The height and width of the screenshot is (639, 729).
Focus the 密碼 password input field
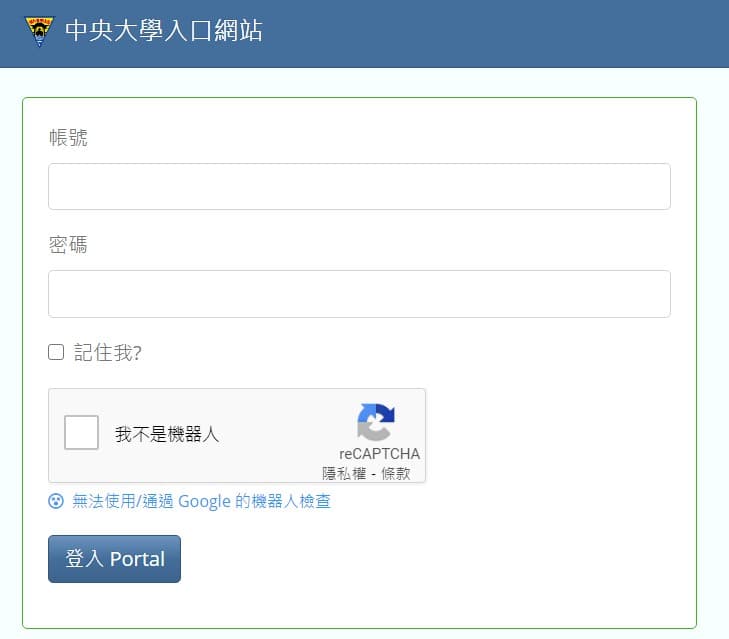(x=359, y=294)
